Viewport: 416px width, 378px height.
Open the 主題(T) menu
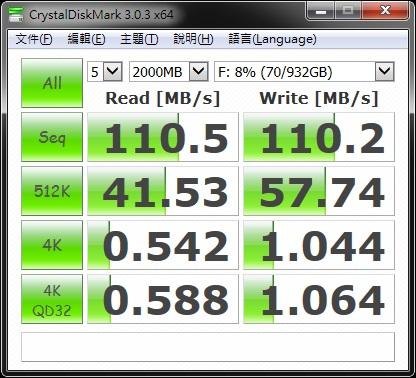139,39
